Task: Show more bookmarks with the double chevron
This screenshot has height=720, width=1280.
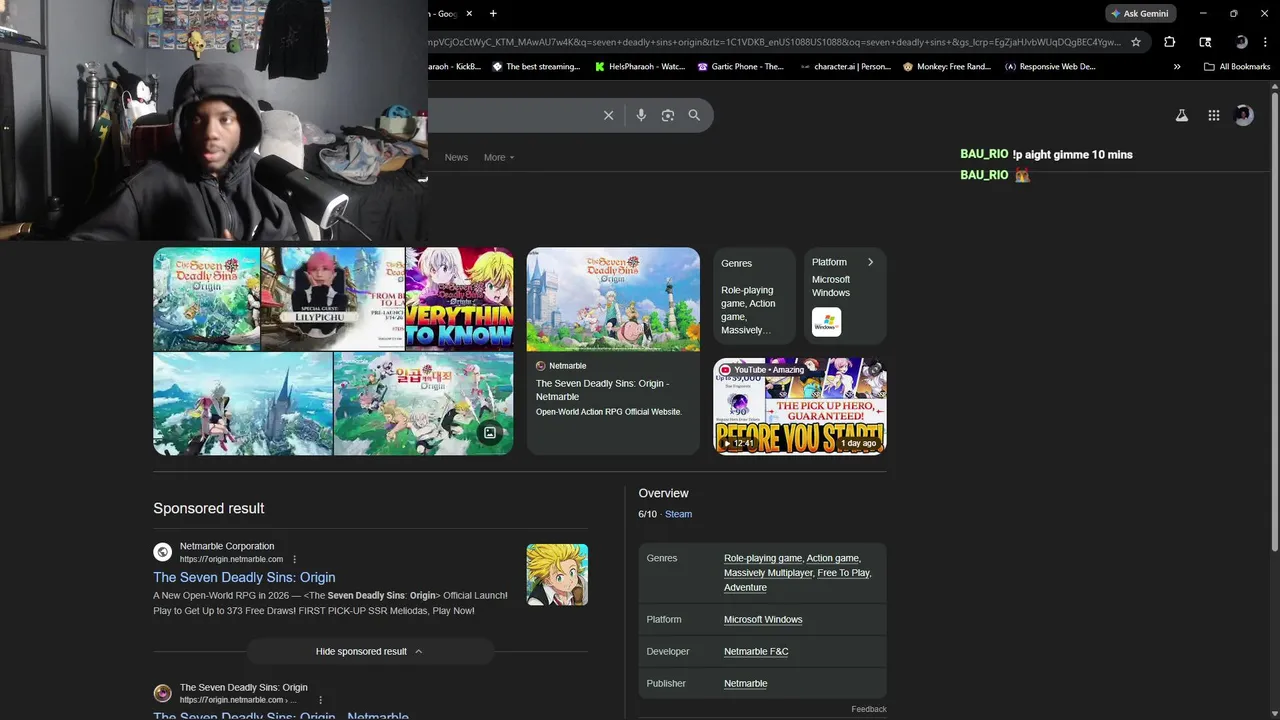Action: [1177, 67]
